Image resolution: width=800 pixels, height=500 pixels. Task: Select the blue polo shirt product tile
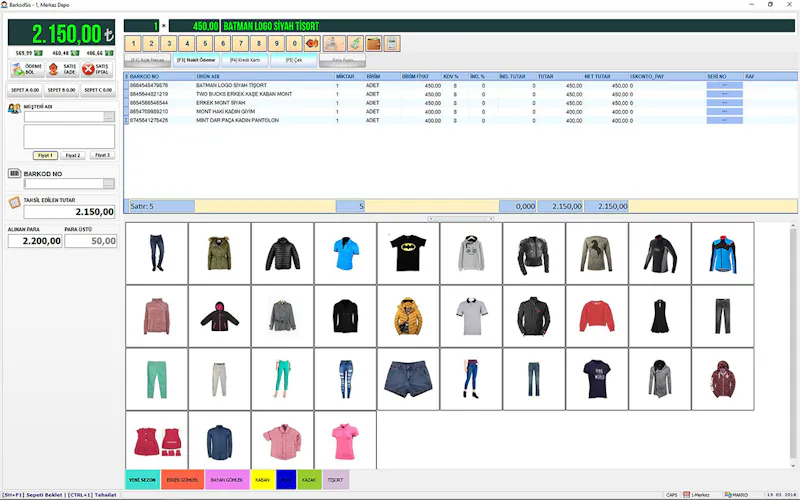coord(345,253)
